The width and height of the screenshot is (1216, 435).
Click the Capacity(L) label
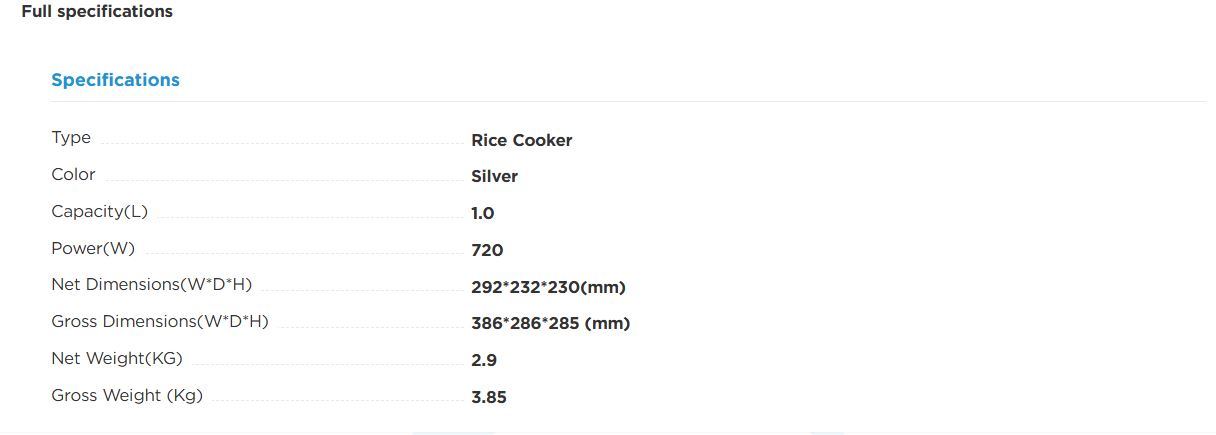(x=99, y=212)
